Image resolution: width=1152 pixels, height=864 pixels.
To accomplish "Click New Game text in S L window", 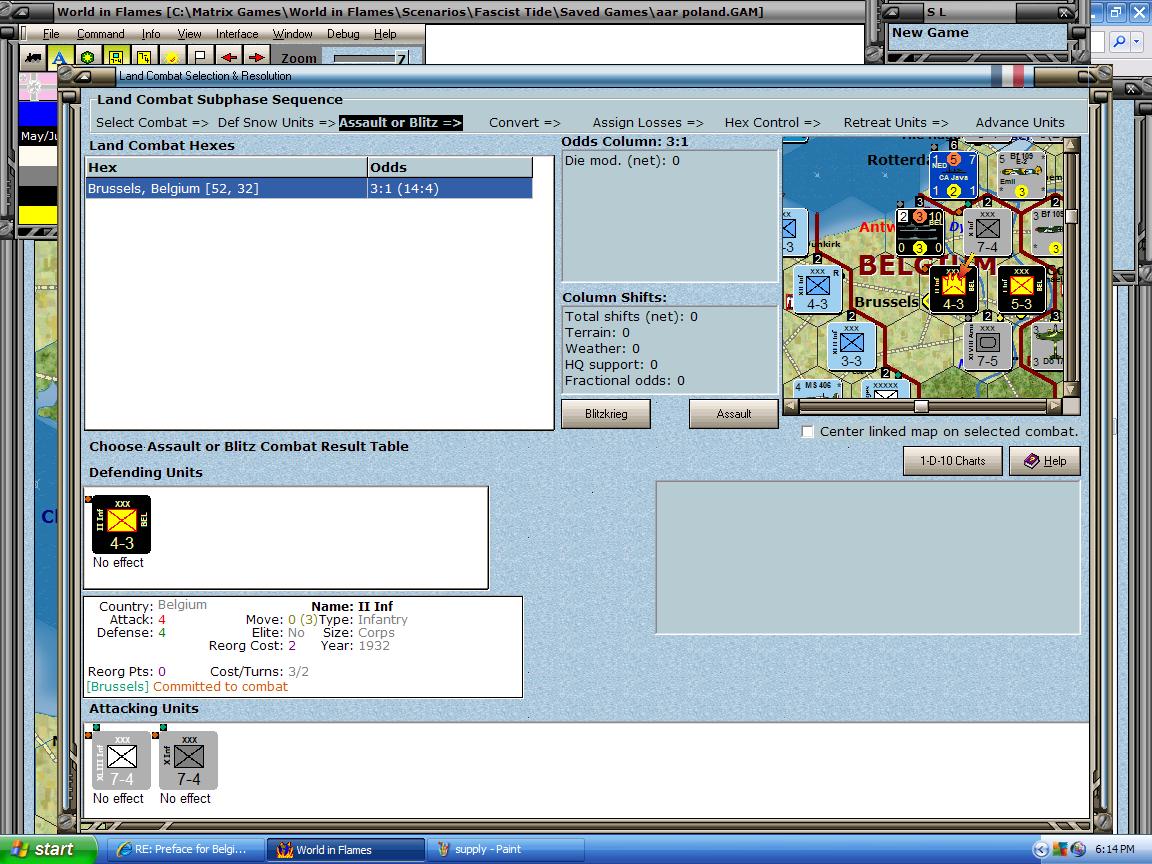I will point(930,33).
